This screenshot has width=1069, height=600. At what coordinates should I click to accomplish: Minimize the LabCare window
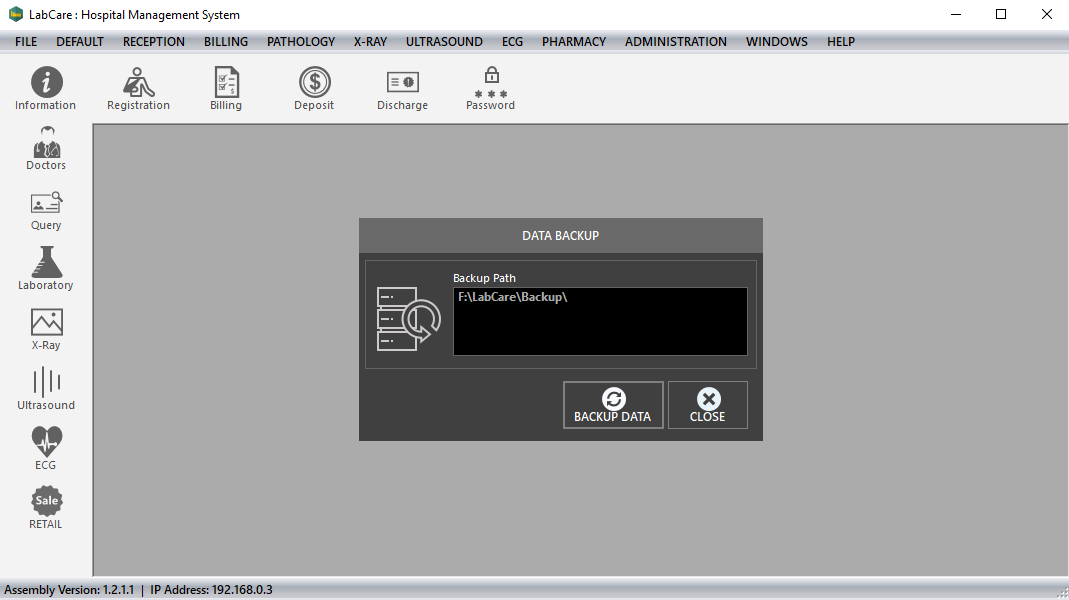click(x=956, y=14)
